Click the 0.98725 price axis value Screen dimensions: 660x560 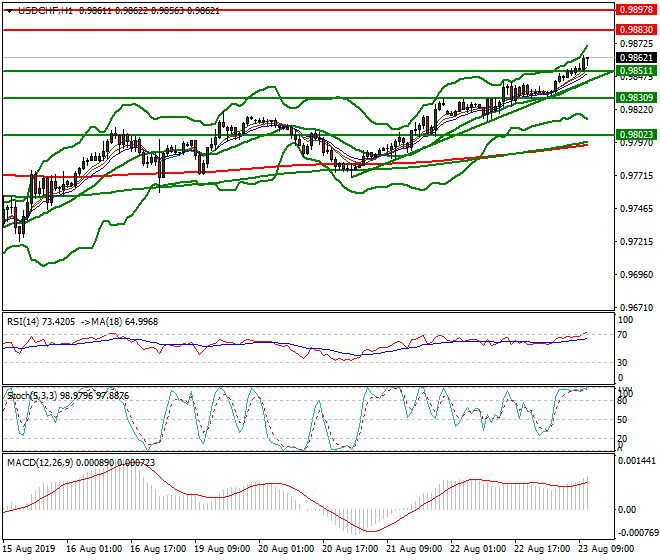(x=637, y=44)
